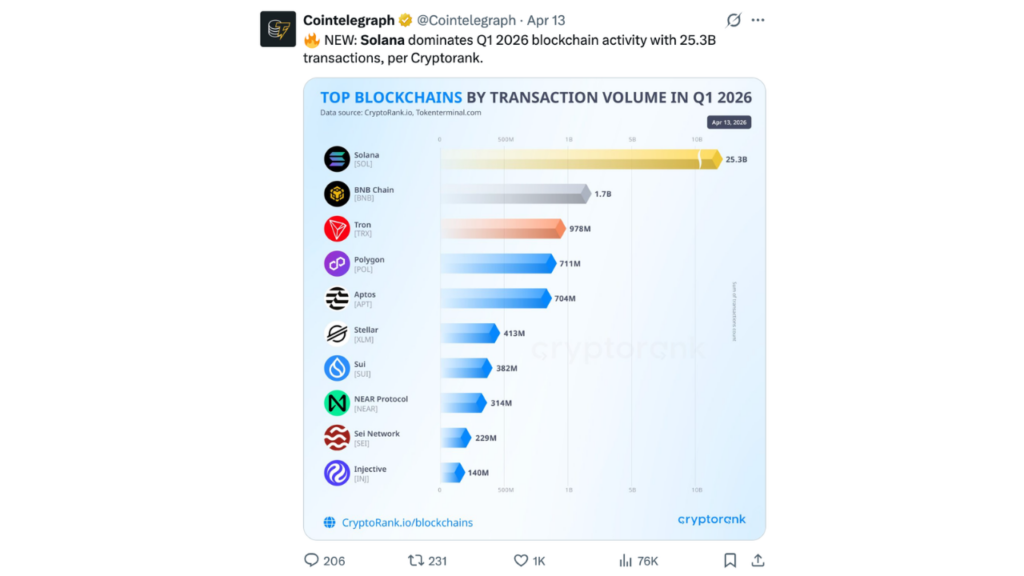This screenshot has height=576, width=1024.
Task: Repost the tweet
Action: (414, 560)
